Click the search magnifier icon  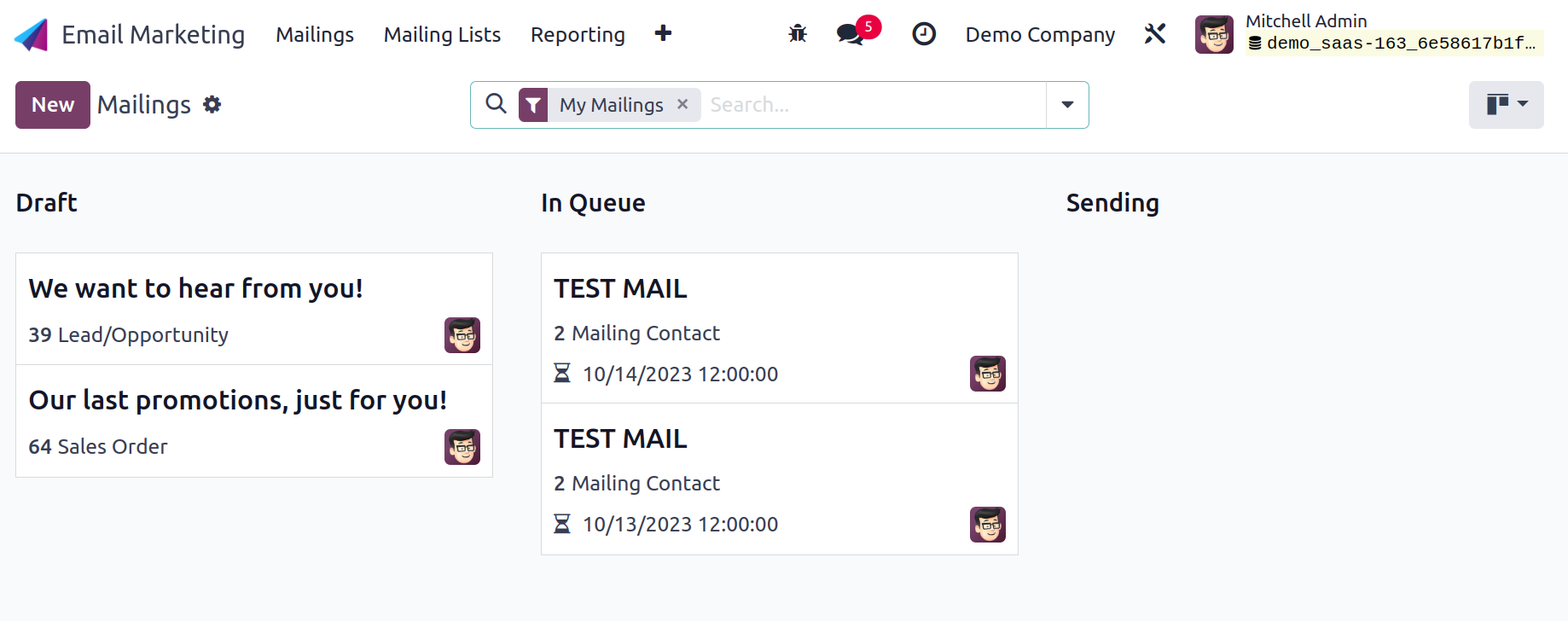pyautogui.click(x=496, y=103)
